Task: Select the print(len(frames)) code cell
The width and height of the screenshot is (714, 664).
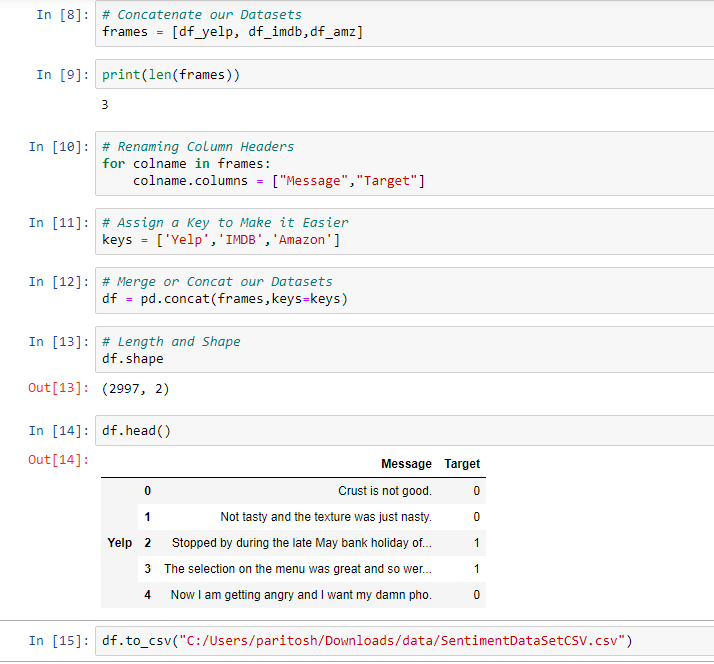Action: click(404, 74)
